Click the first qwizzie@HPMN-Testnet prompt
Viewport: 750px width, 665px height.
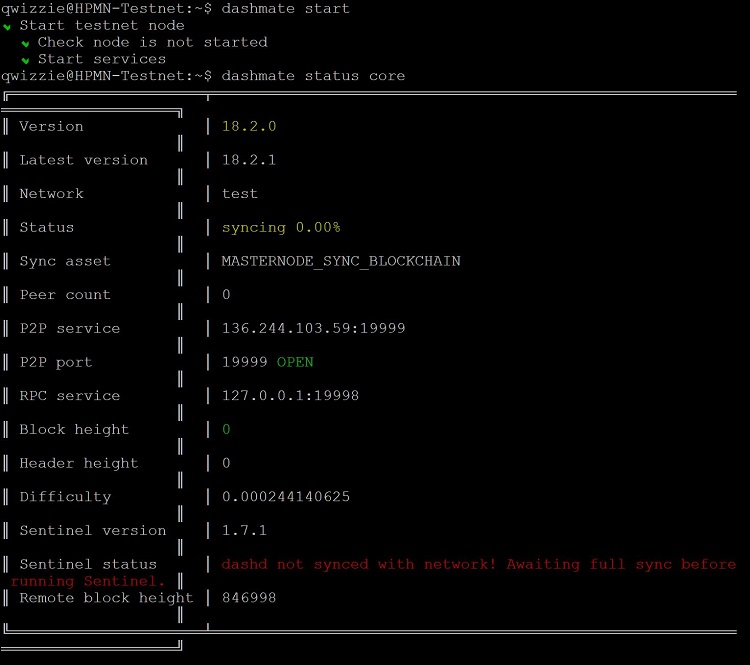(x=106, y=9)
